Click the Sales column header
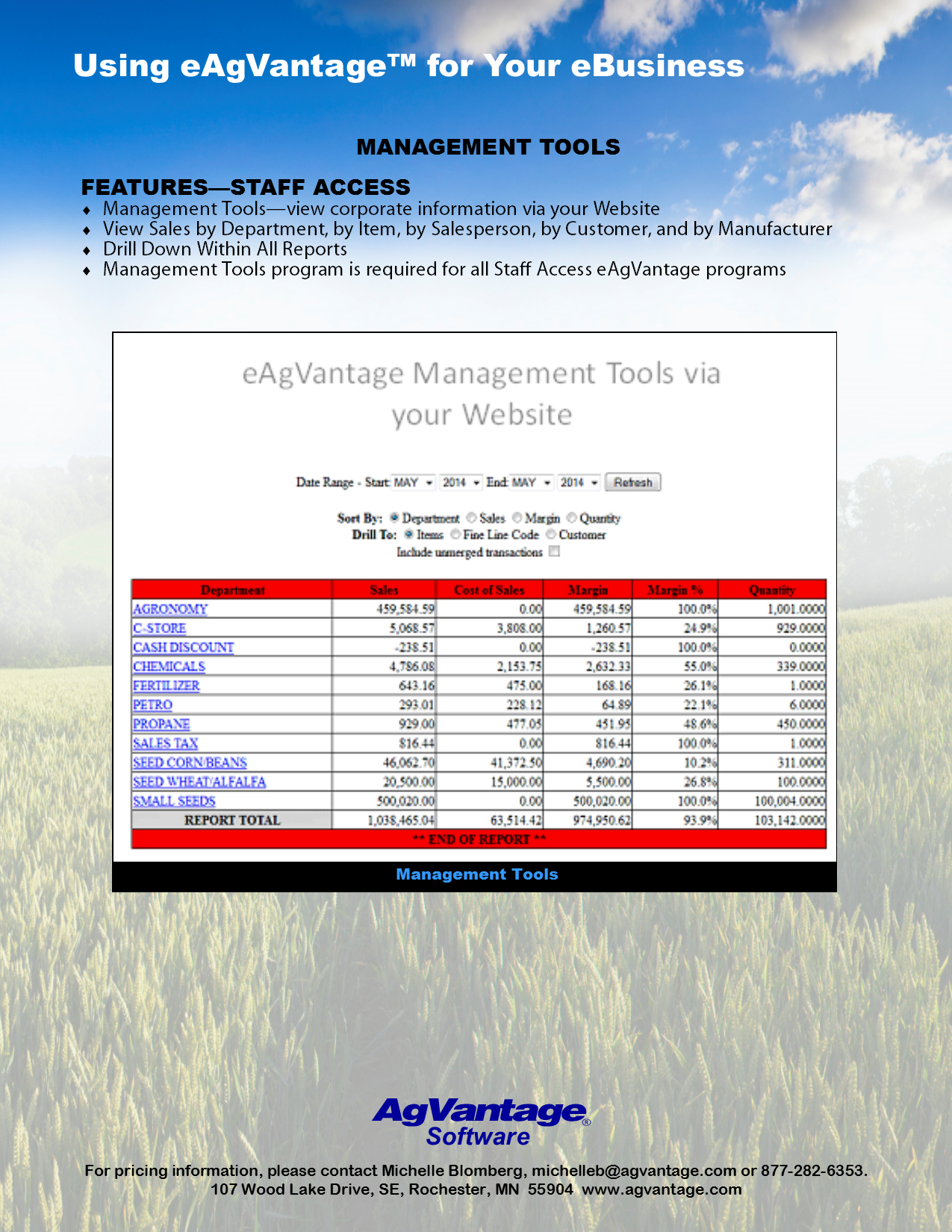 click(384, 590)
